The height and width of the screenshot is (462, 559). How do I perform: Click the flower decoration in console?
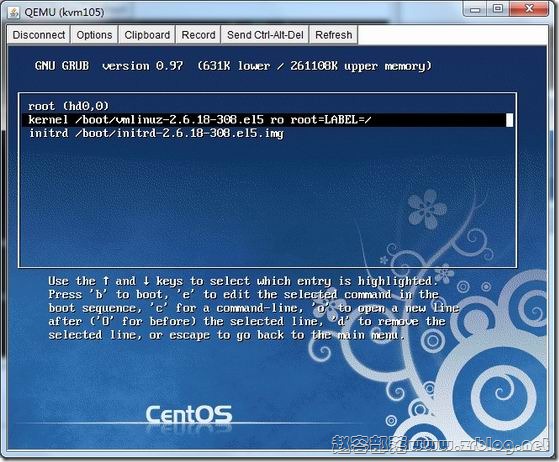427,209
